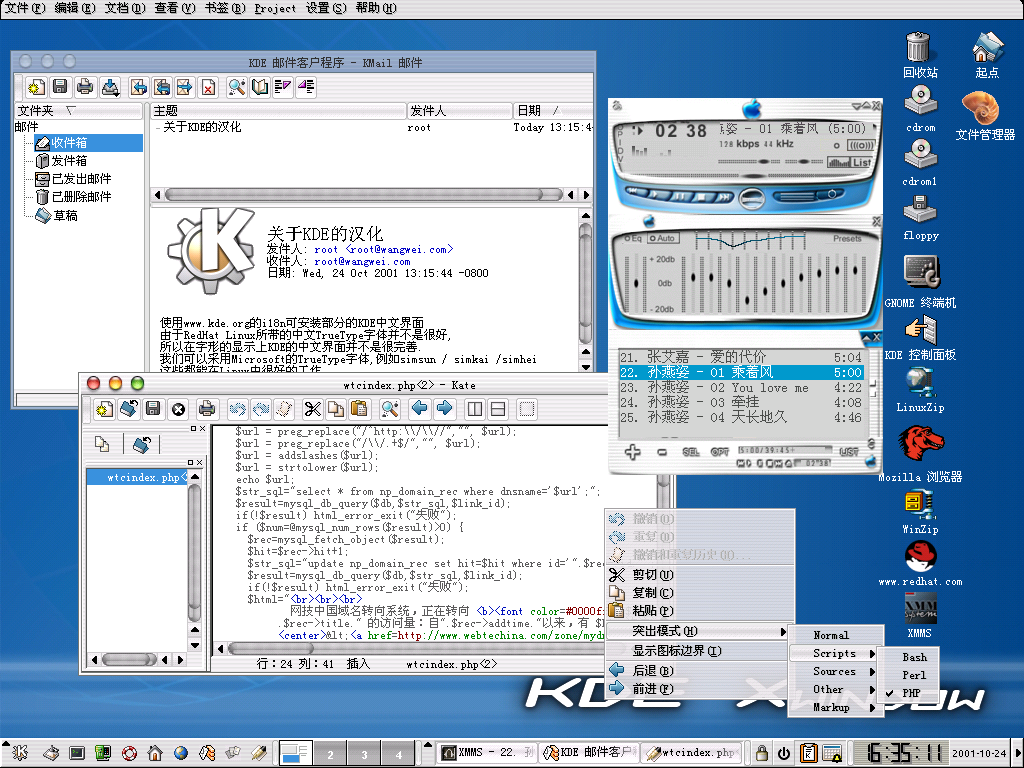The width and height of the screenshot is (1024, 768).
Task: Open KMail address book toolbar icon
Action: pyautogui.click(x=260, y=87)
